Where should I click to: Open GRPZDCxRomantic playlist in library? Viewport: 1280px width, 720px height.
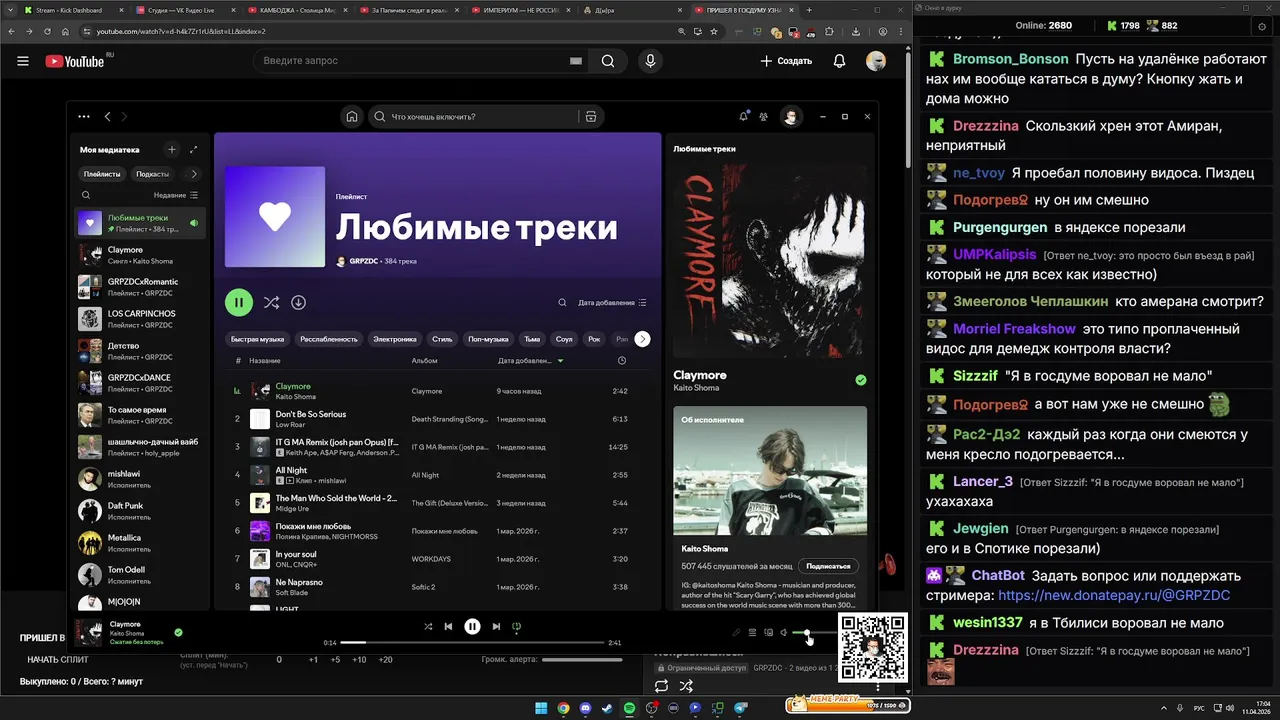140,286
